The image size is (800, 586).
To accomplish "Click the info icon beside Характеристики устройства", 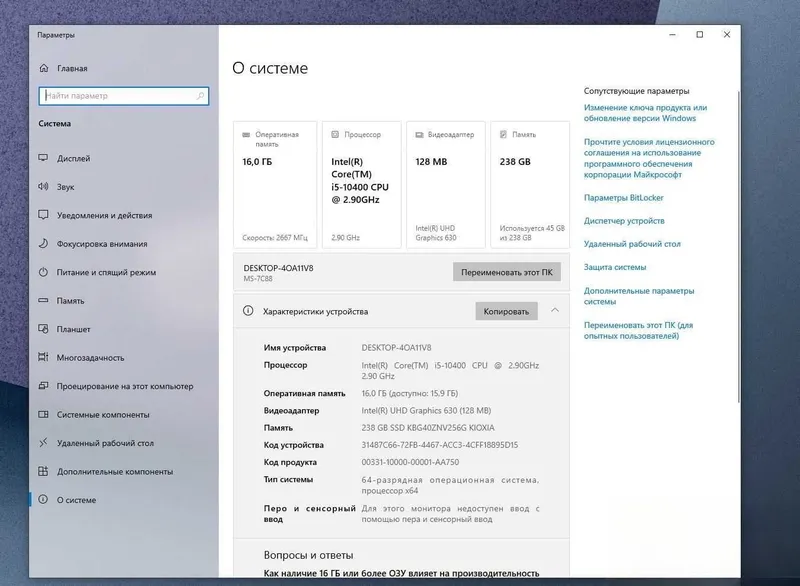I will (x=248, y=311).
